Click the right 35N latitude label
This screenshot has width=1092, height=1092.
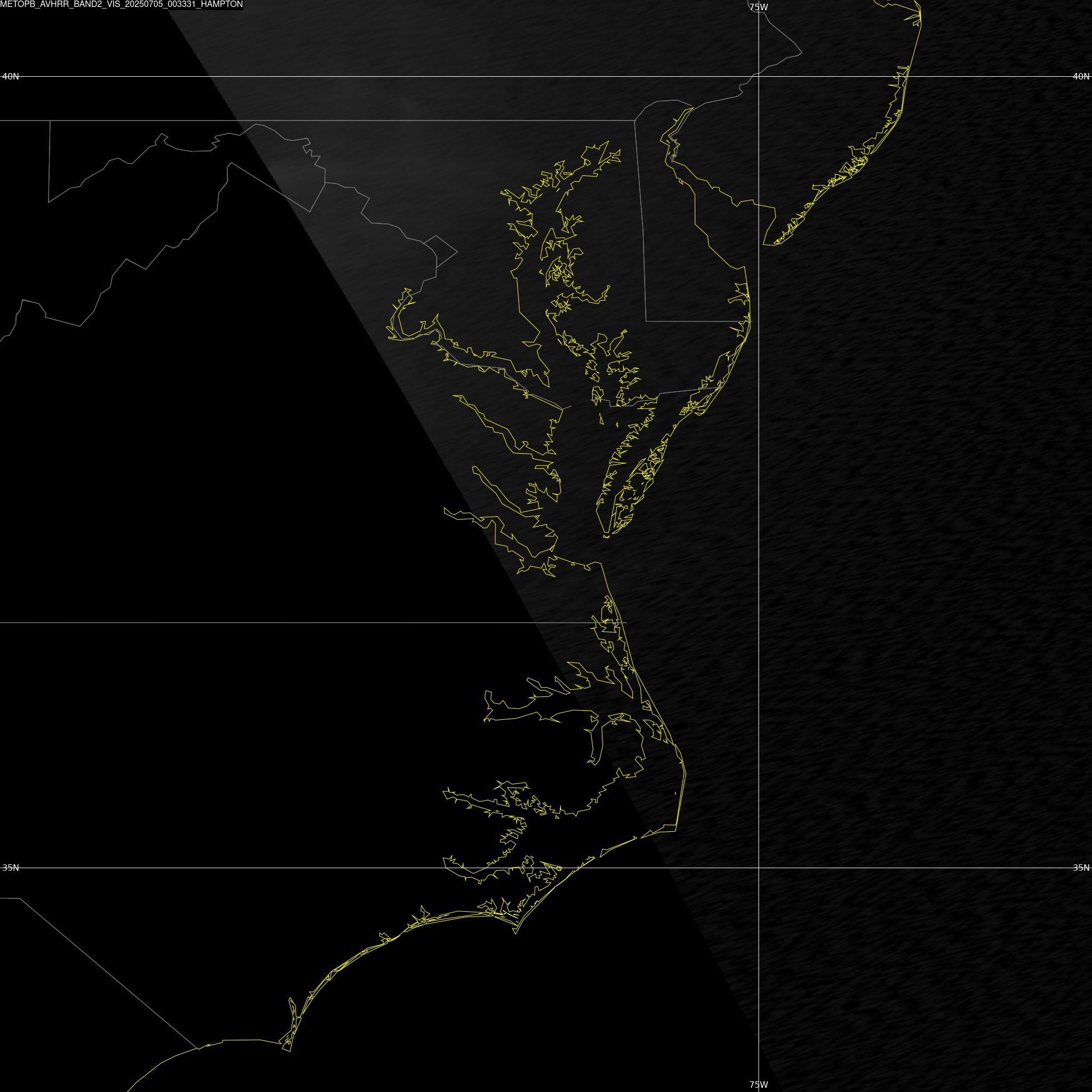pyautogui.click(x=1081, y=868)
